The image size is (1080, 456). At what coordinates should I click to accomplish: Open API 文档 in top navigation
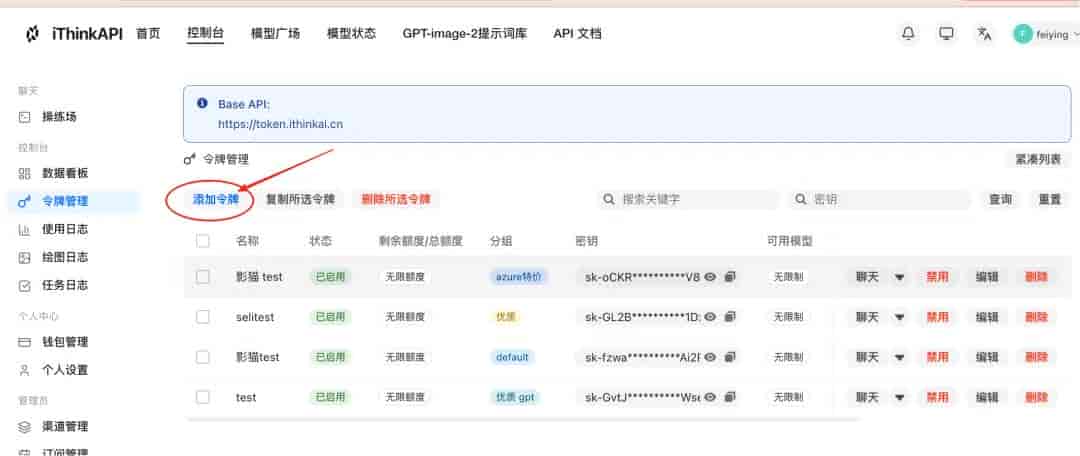pyautogui.click(x=577, y=33)
